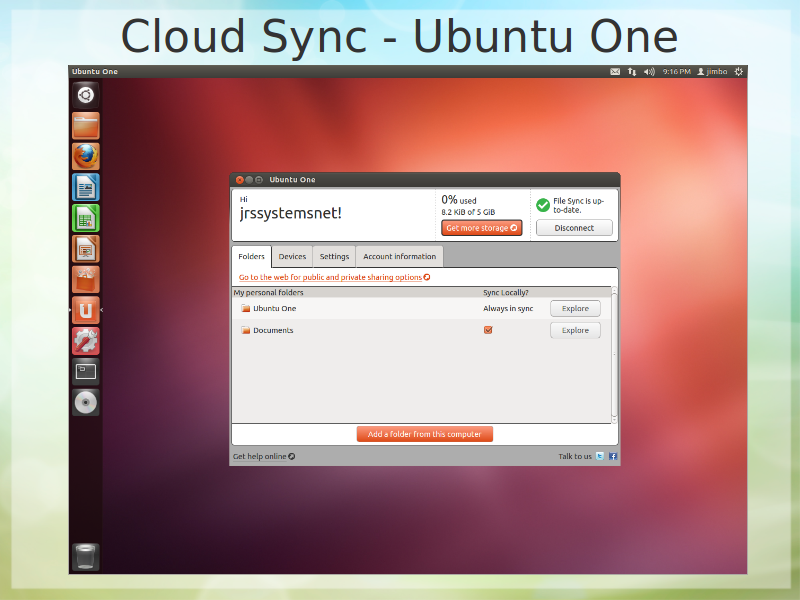Click the "0% used" storage text
The image size is (800, 600).
click(459, 200)
